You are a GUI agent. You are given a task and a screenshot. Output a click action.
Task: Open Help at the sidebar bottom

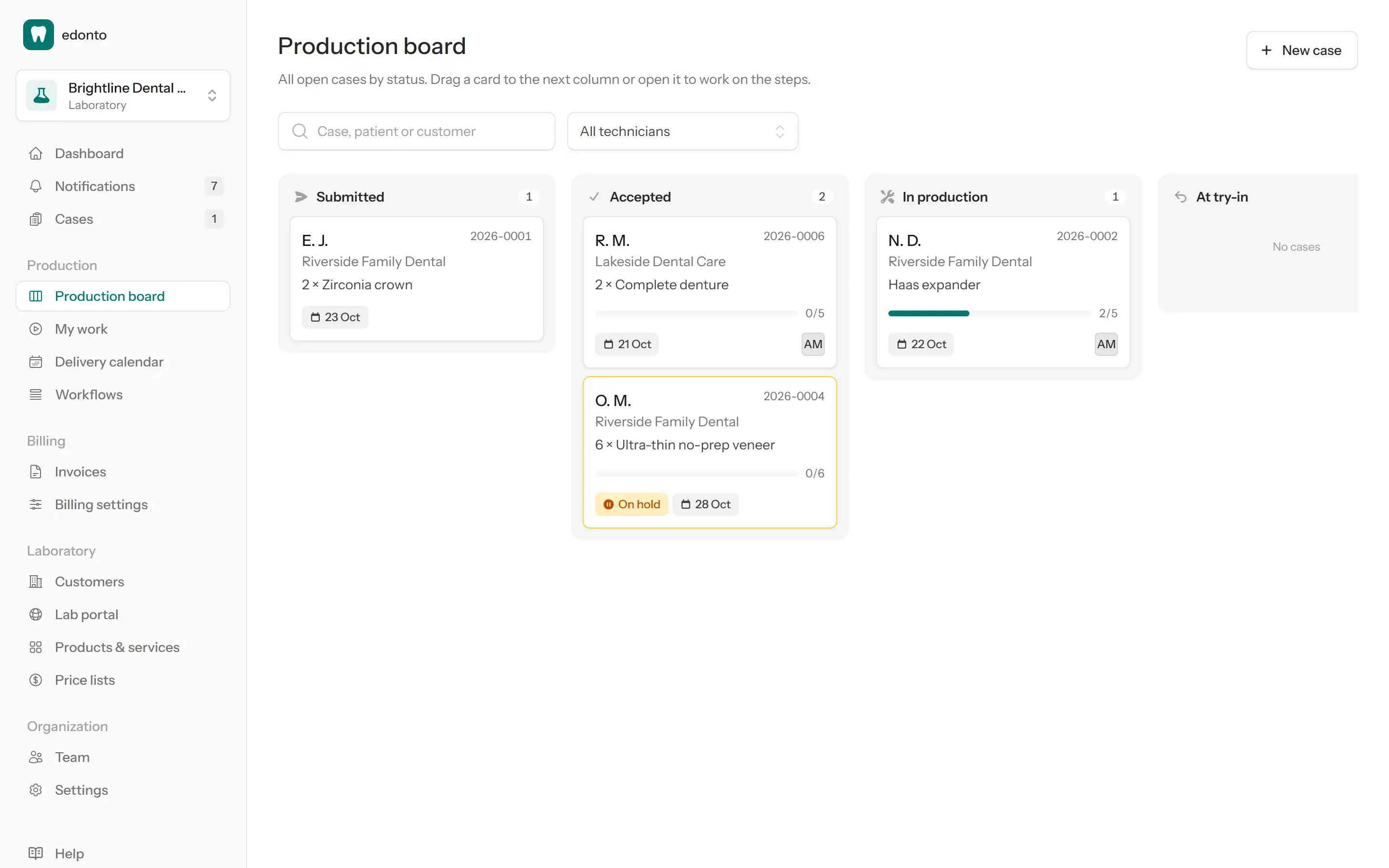coord(123,853)
